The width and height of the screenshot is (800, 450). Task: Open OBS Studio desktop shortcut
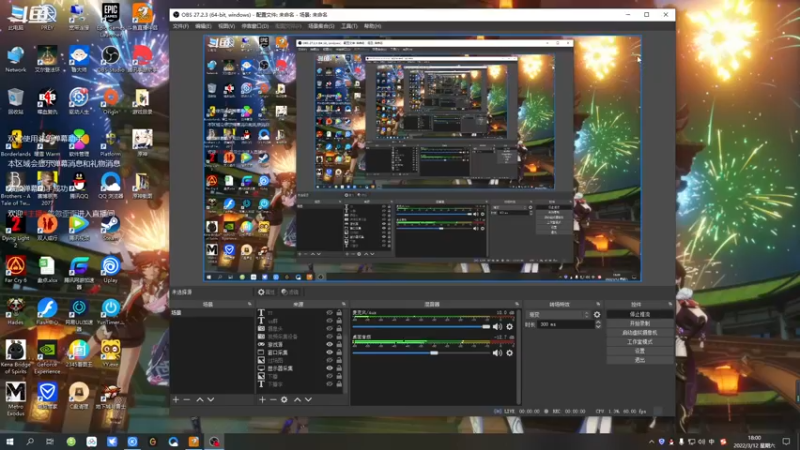110,59
